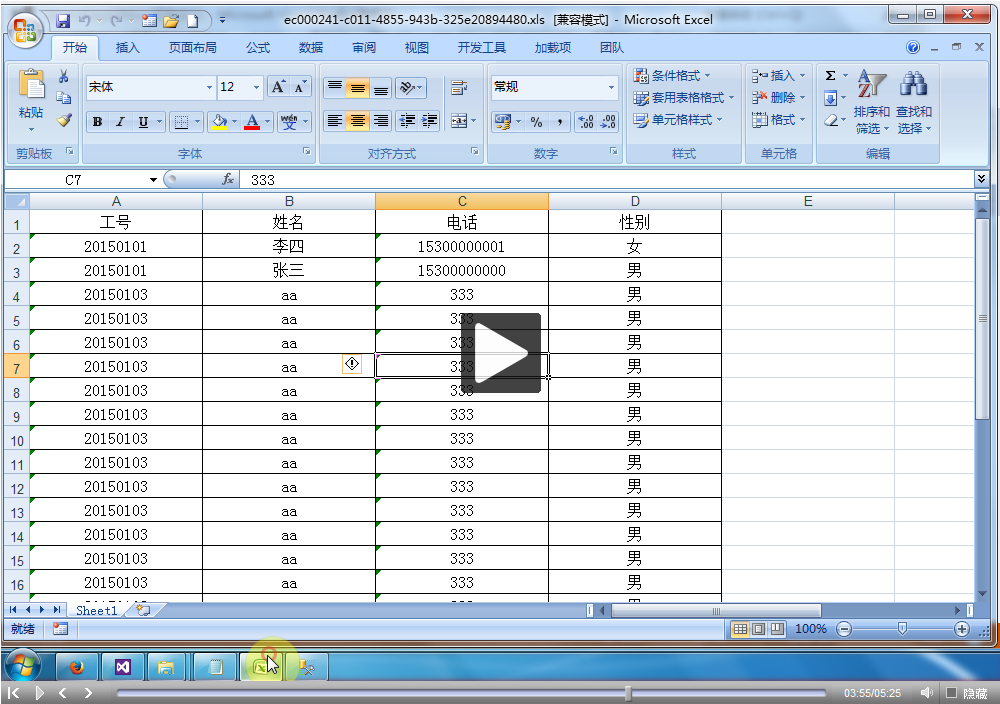Click the 排序和筛选 button
The width and height of the screenshot is (1000, 704).
871,104
